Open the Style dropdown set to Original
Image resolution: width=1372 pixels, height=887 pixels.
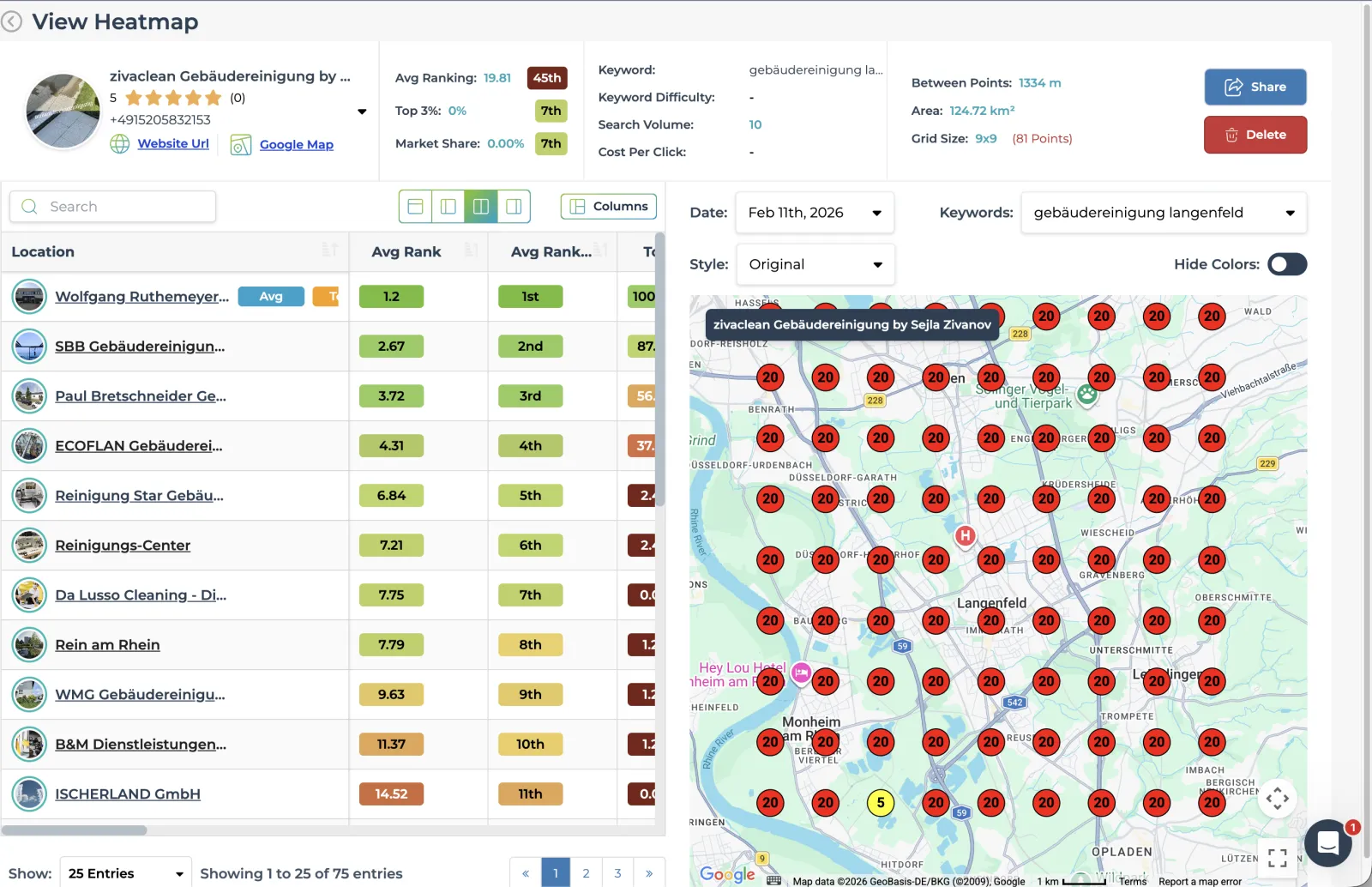point(815,264)
